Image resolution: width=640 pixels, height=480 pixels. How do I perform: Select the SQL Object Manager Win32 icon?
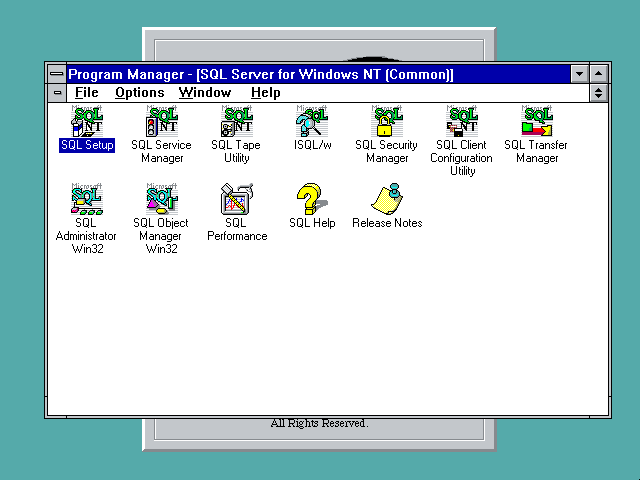pyautogui.click(x=162, y=199)
